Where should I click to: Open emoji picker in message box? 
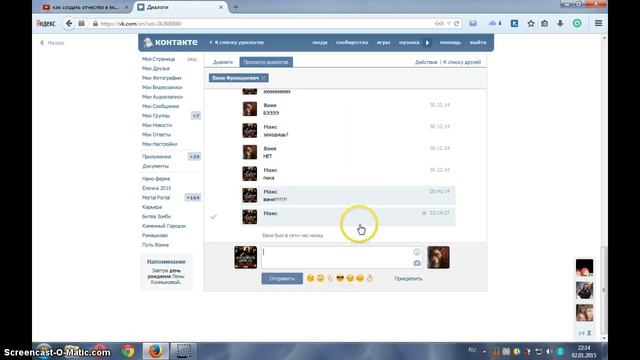tap(417, 252)
